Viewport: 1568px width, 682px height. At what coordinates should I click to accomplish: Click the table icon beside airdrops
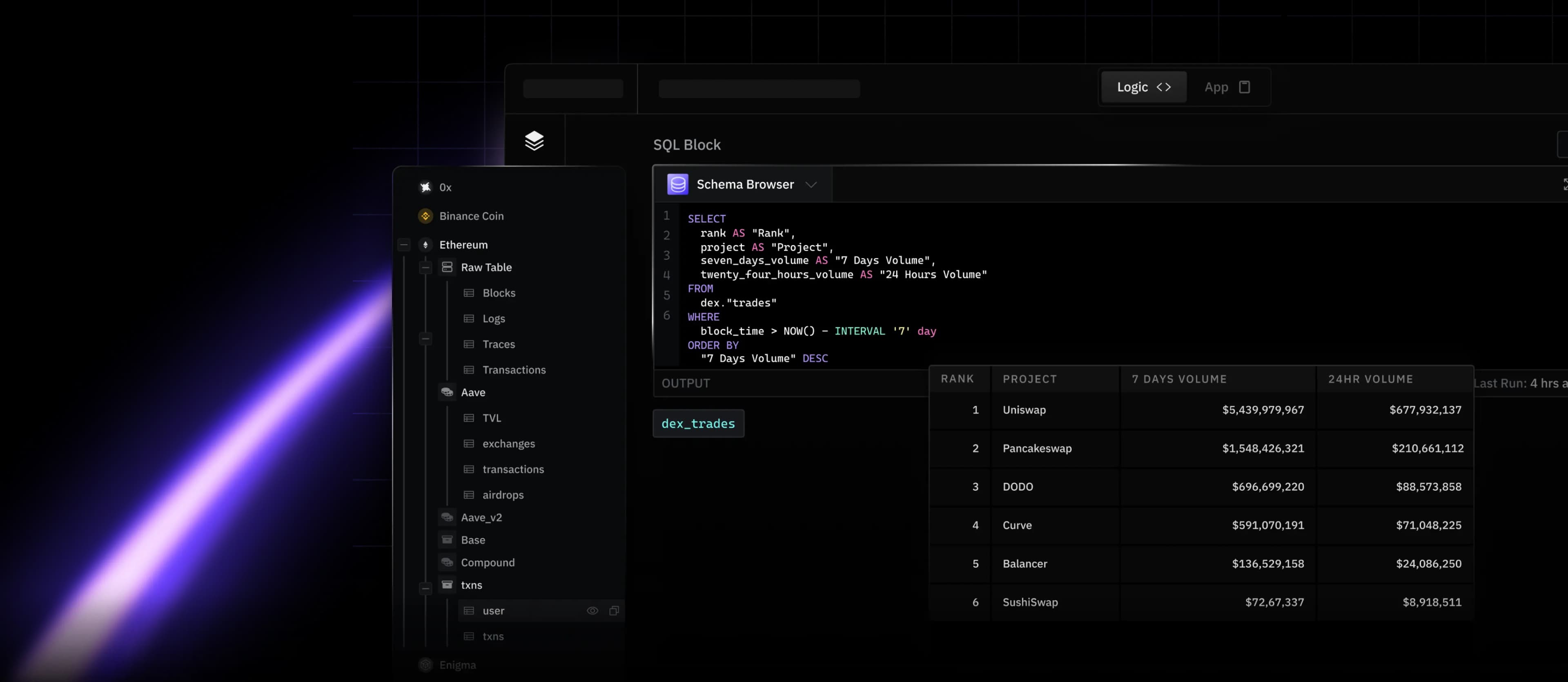pos(469,494)
